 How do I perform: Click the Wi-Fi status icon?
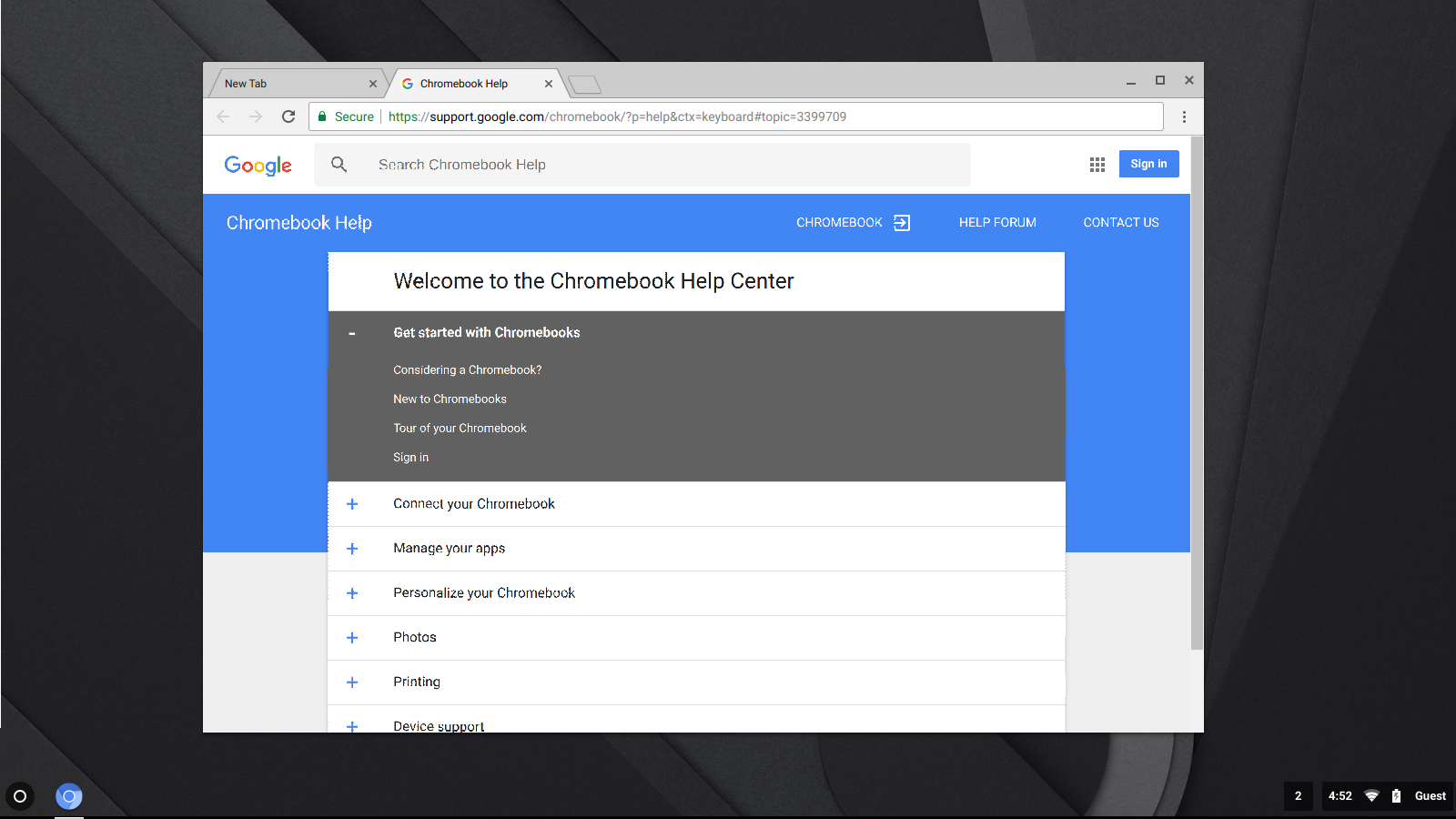point(1371,796)
